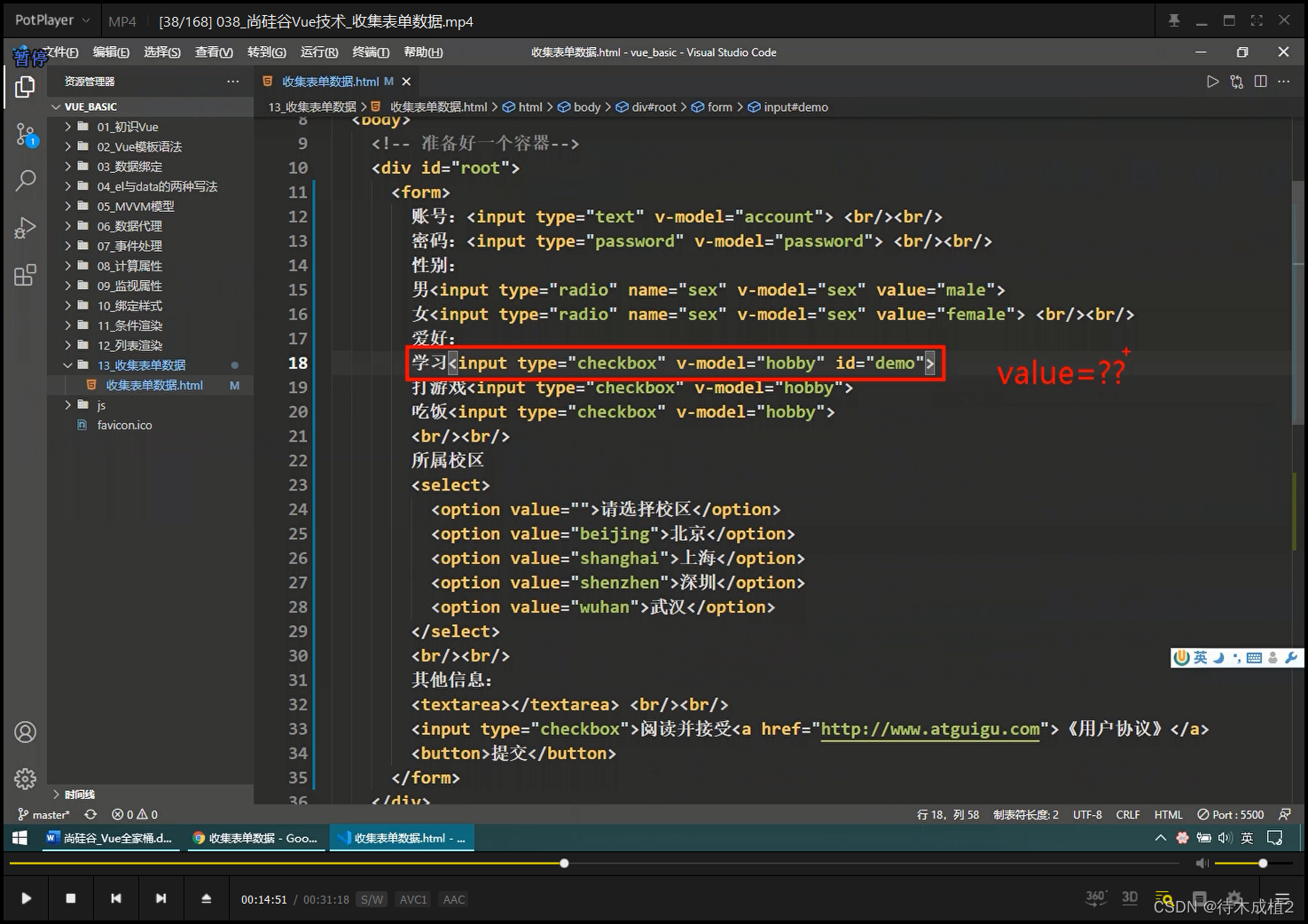The image size is (1308, 924).
Task: Stop playback with the stop button
Action: click(x=71, y=898)
